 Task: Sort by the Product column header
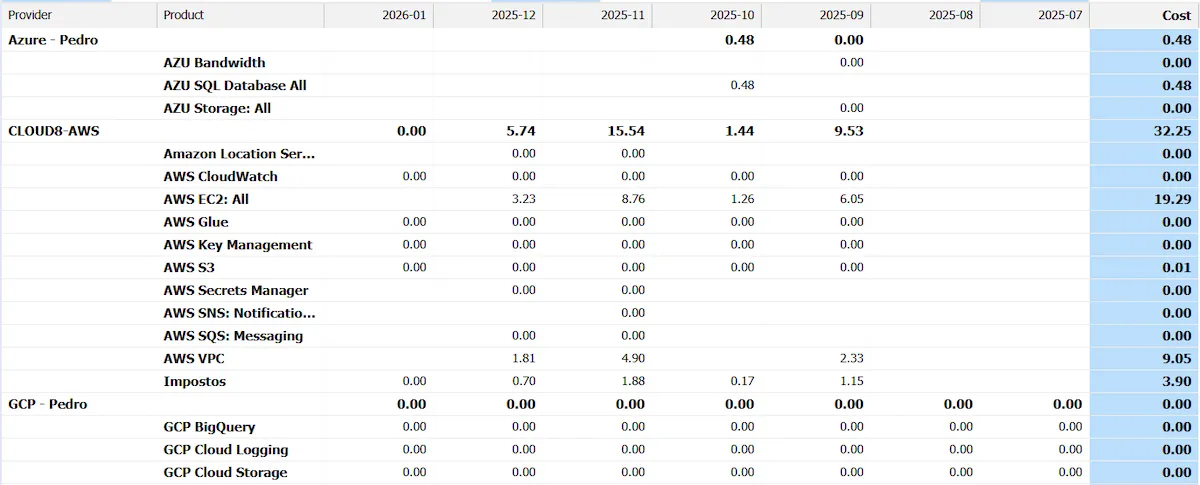[240, 15]
